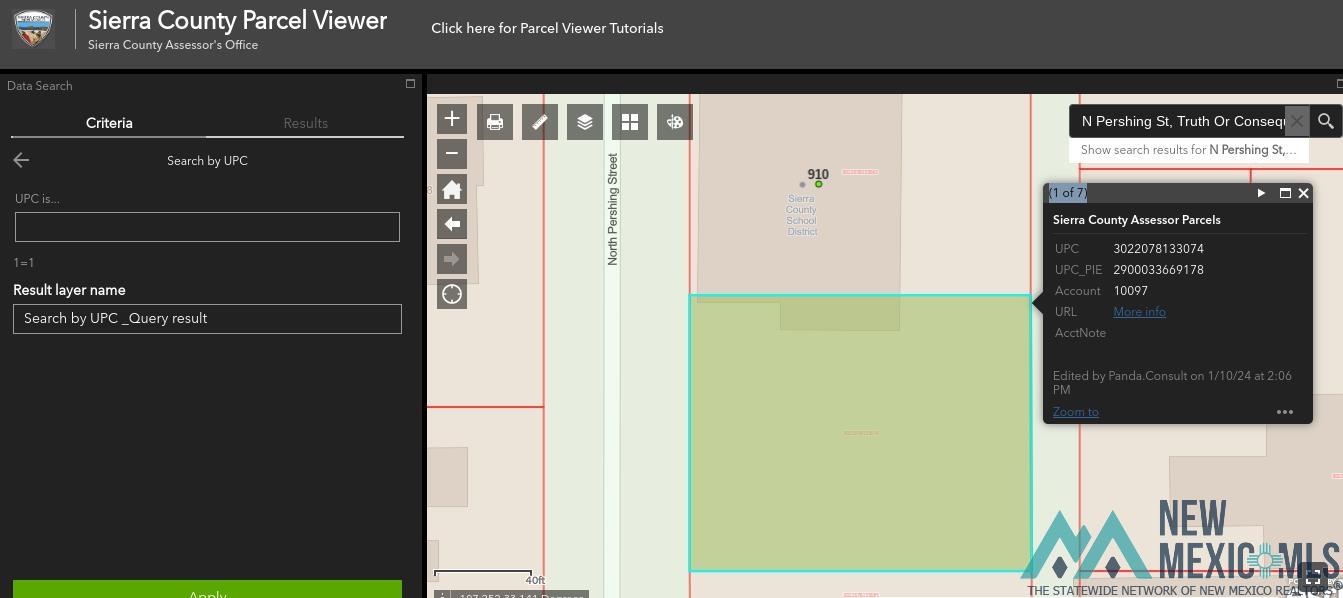Click the 910 address point
The image size is (1343, 598).
[x=818, y=184]
